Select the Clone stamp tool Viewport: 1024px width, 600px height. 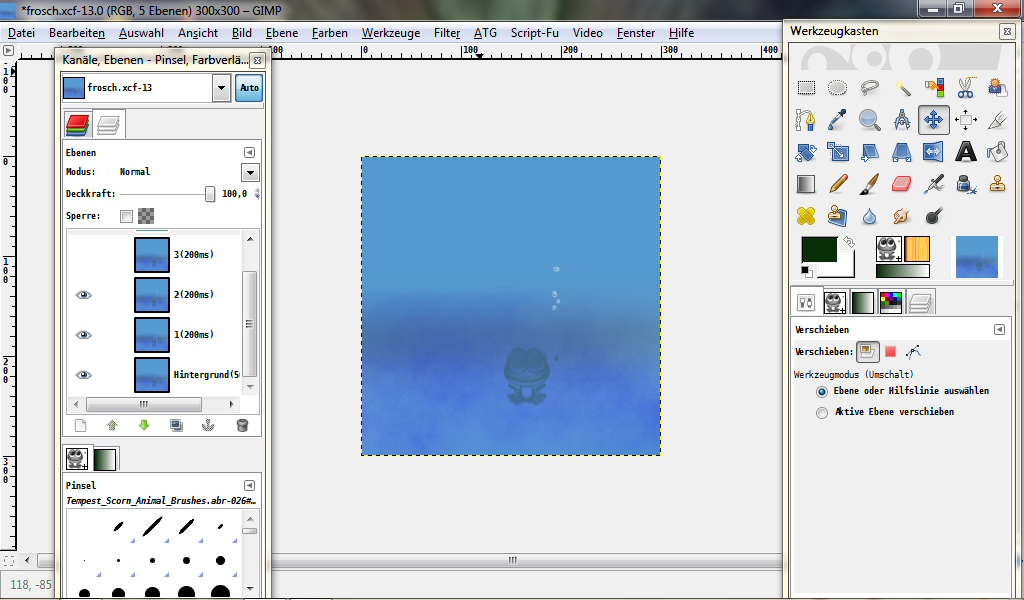click(x=998, y=184)
